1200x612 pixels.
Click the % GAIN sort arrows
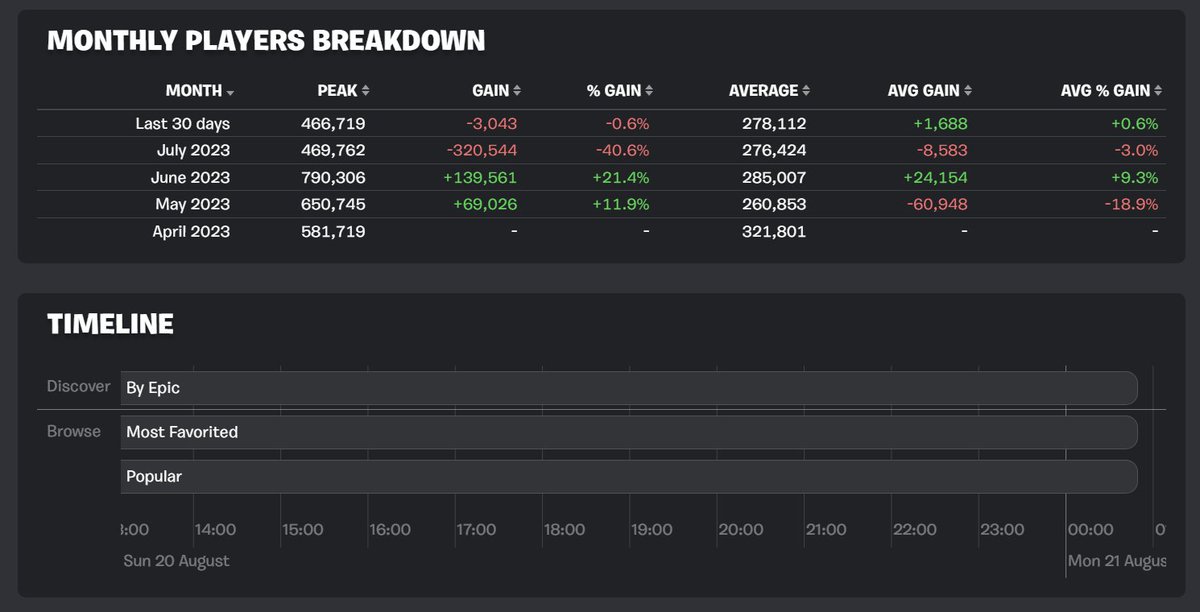coord(650,90)
